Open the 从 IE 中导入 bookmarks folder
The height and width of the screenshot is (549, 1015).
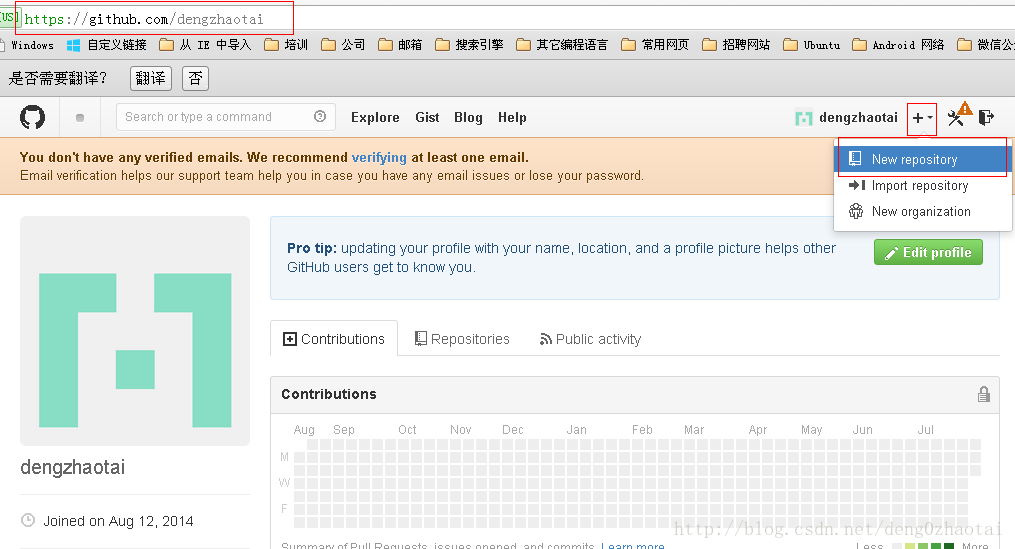pos(205,45)
